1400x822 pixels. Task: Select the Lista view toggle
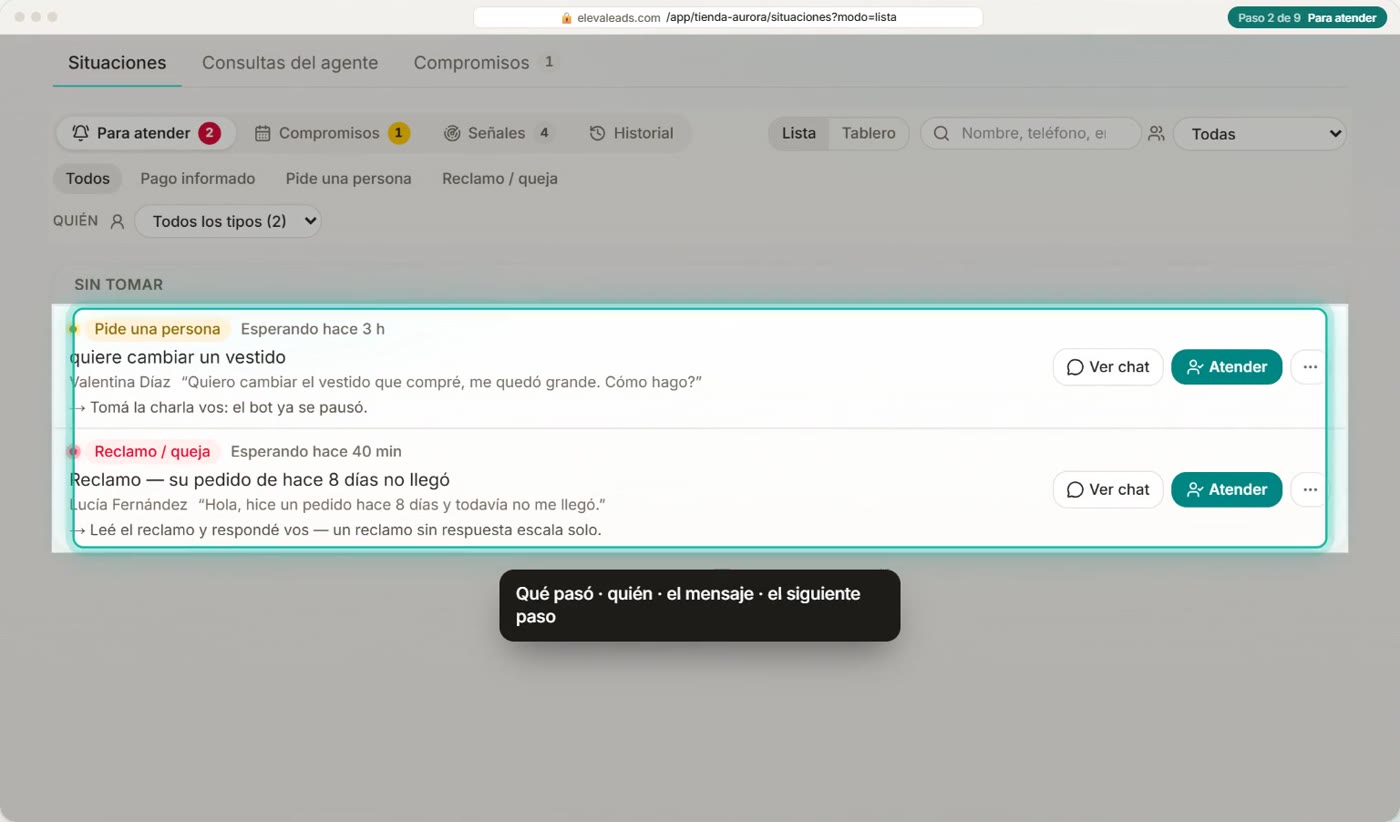click(798, 133)
